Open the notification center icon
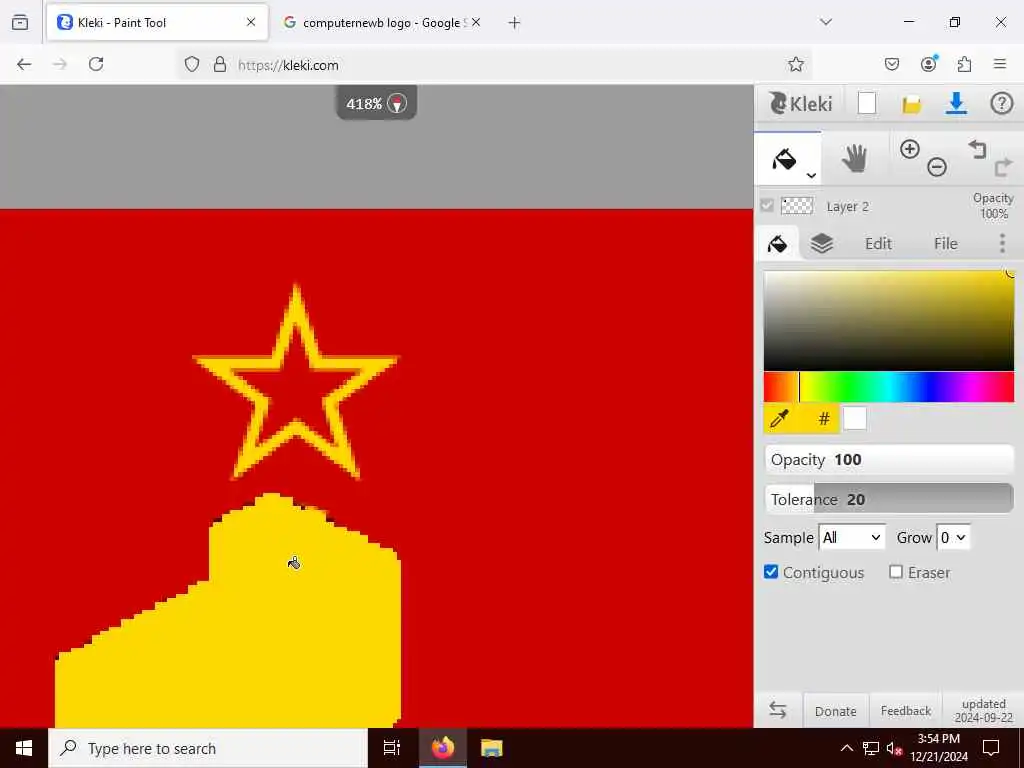The width and height of the screenshot is (1024, 768). pyautogui.click(x=991, y=748)
